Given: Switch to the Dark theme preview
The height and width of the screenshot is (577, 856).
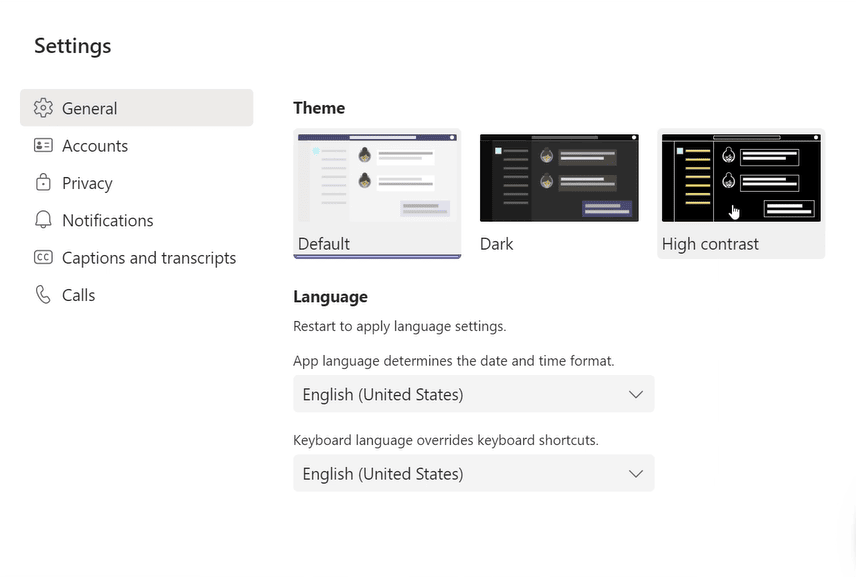Looking at the screenshot, I should [559, 178].
